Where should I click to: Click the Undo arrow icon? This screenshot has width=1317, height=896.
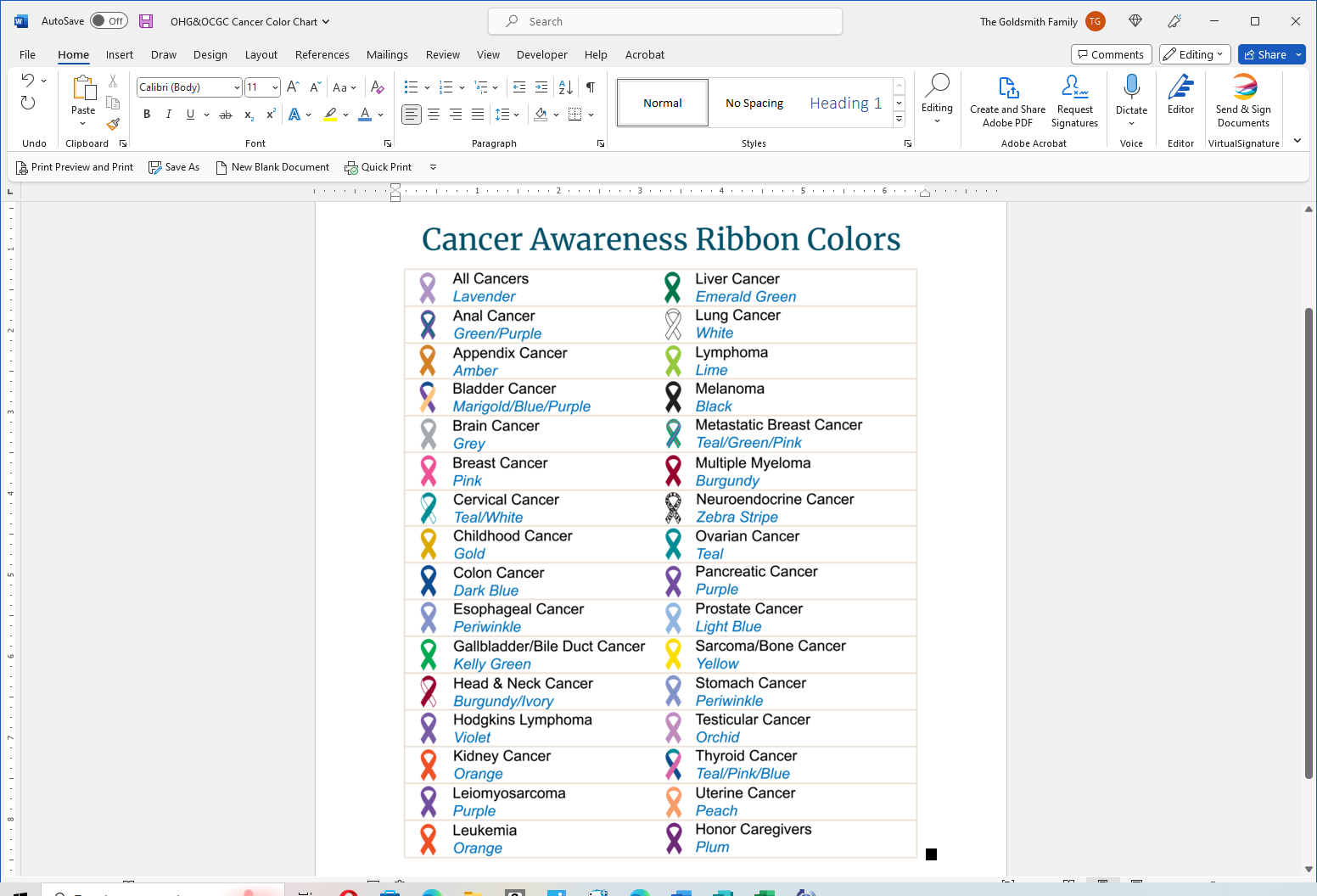click(28, 81)
